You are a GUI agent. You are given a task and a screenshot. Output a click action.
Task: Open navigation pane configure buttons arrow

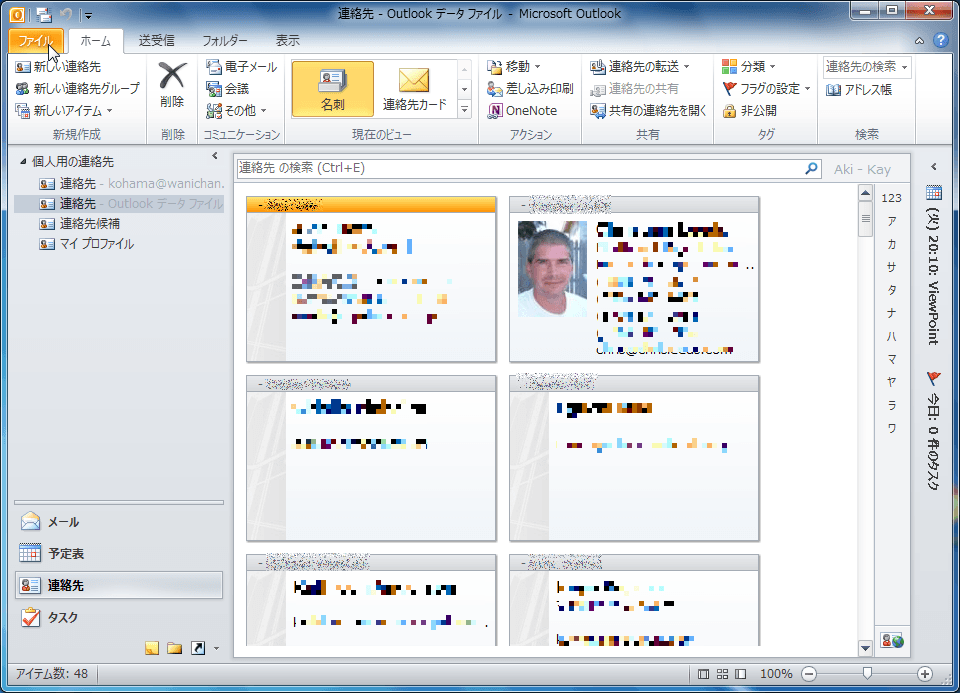point(216,648)
